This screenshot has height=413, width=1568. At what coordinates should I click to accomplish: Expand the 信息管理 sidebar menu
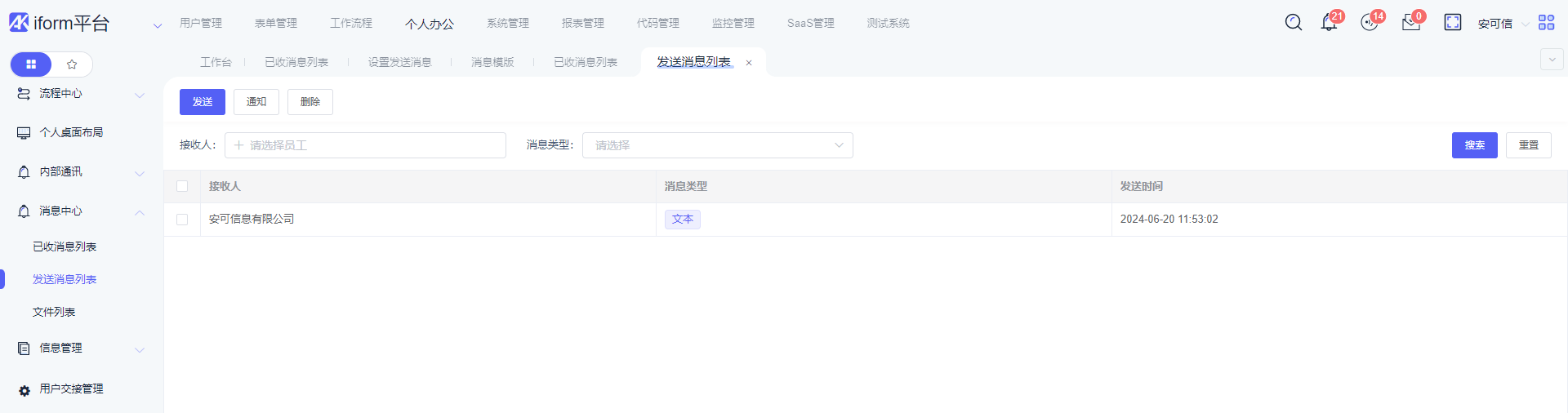point(80,349)
